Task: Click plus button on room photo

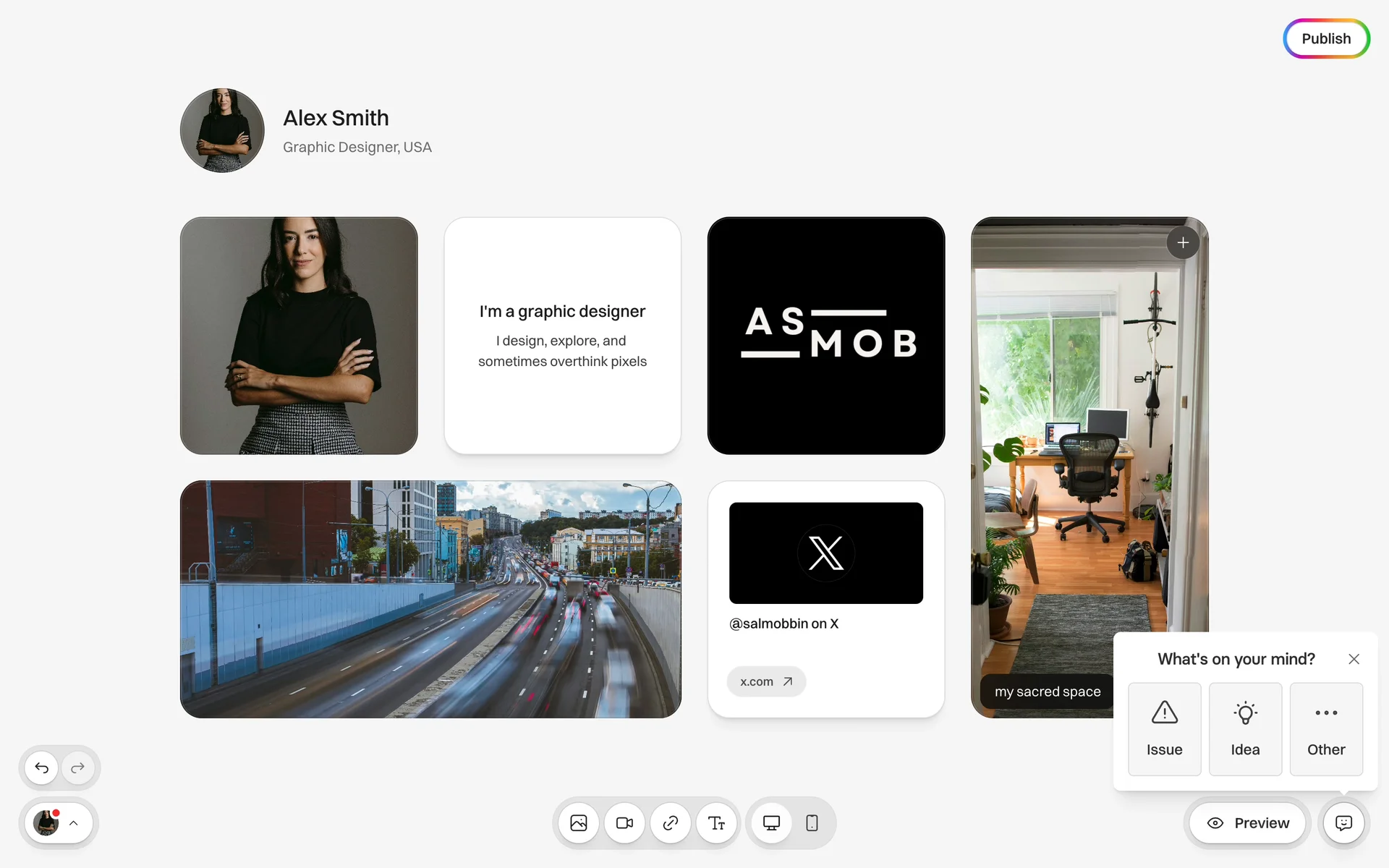Action: point(1183,243)
